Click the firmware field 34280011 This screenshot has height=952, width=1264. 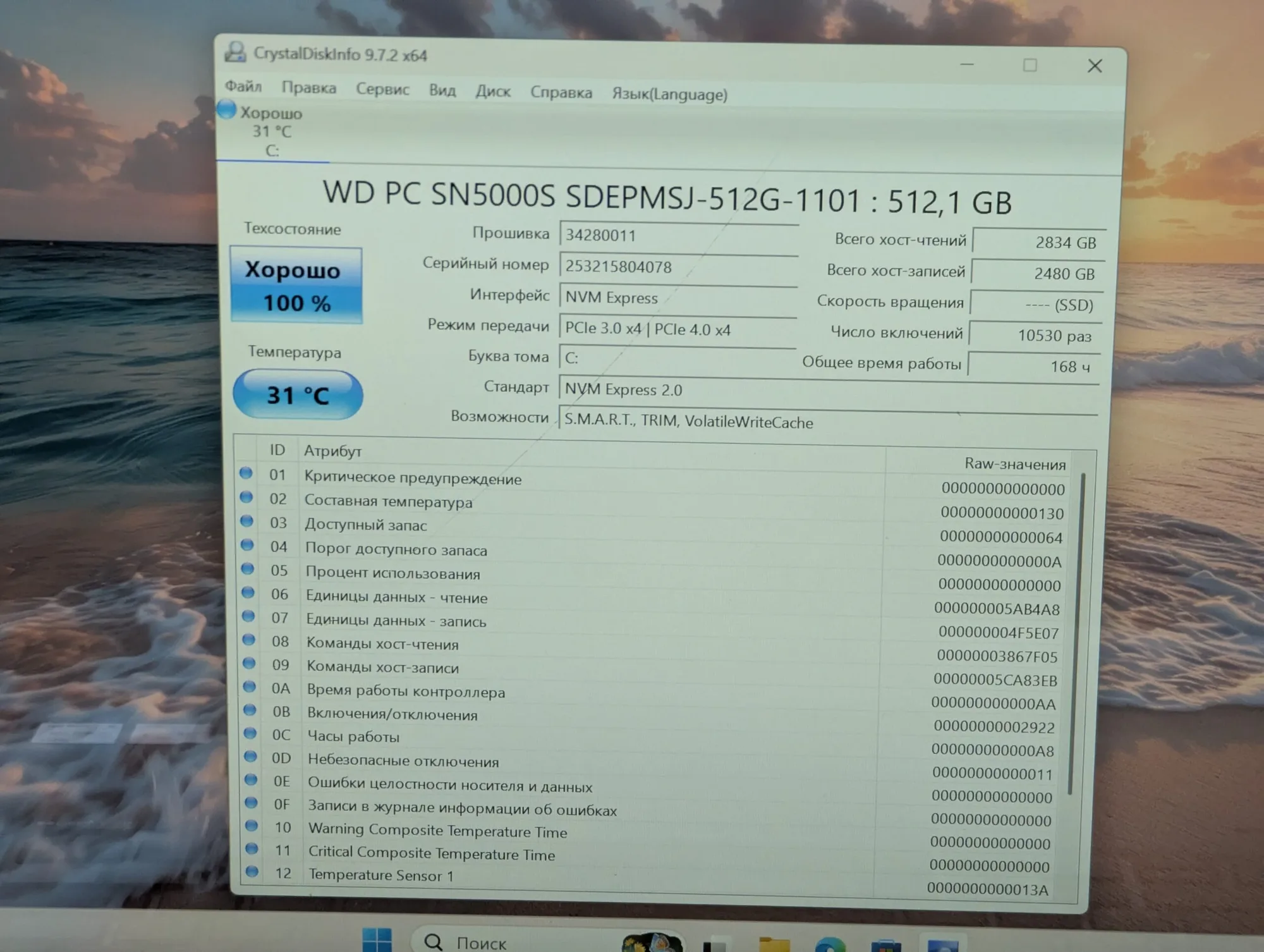click(x=679, y=236)
